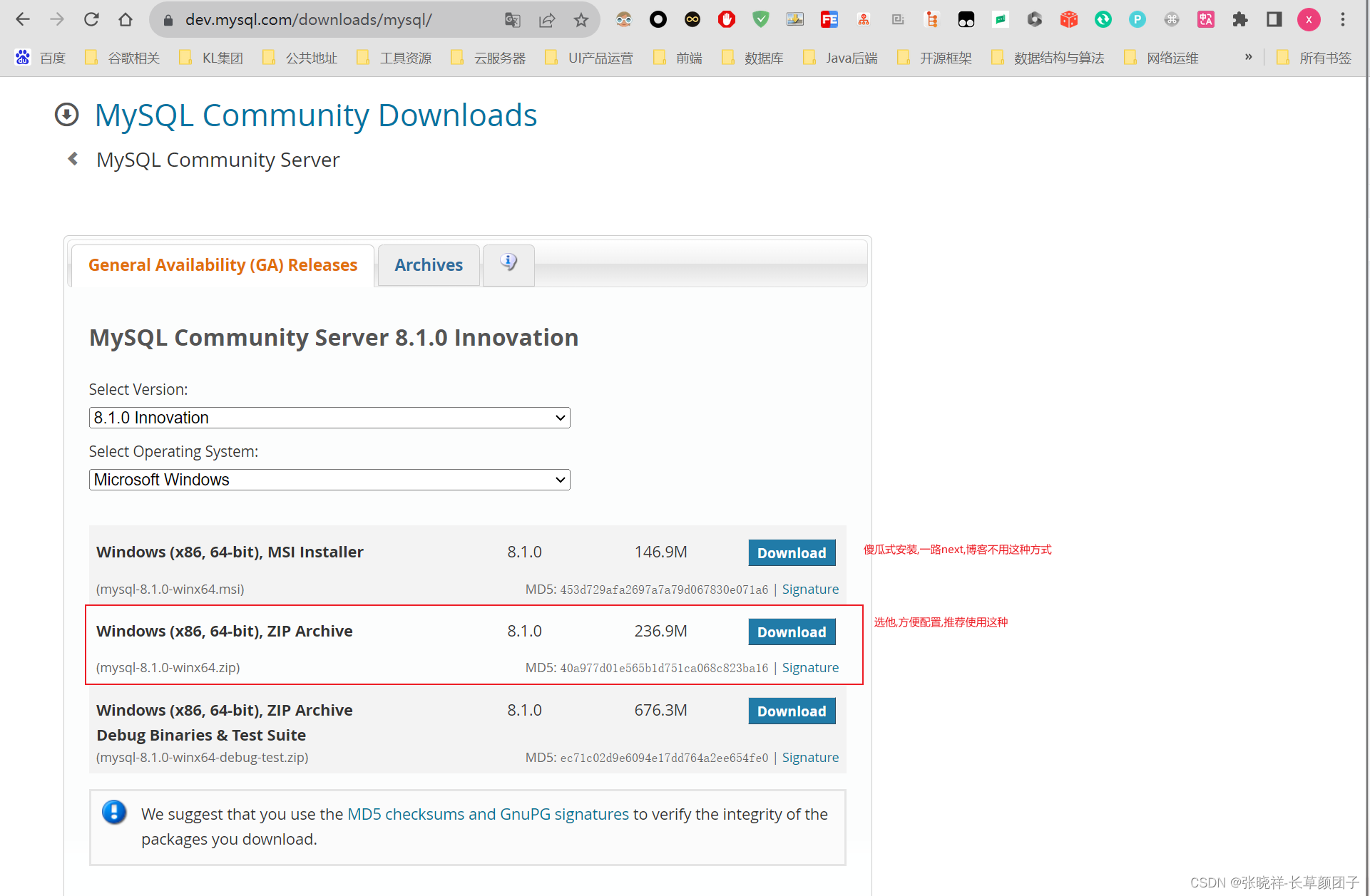This screenshot has height=896, width=1370.
Task: Open the 谷歌相关 bookmark folder
Action: coord(122,58)
